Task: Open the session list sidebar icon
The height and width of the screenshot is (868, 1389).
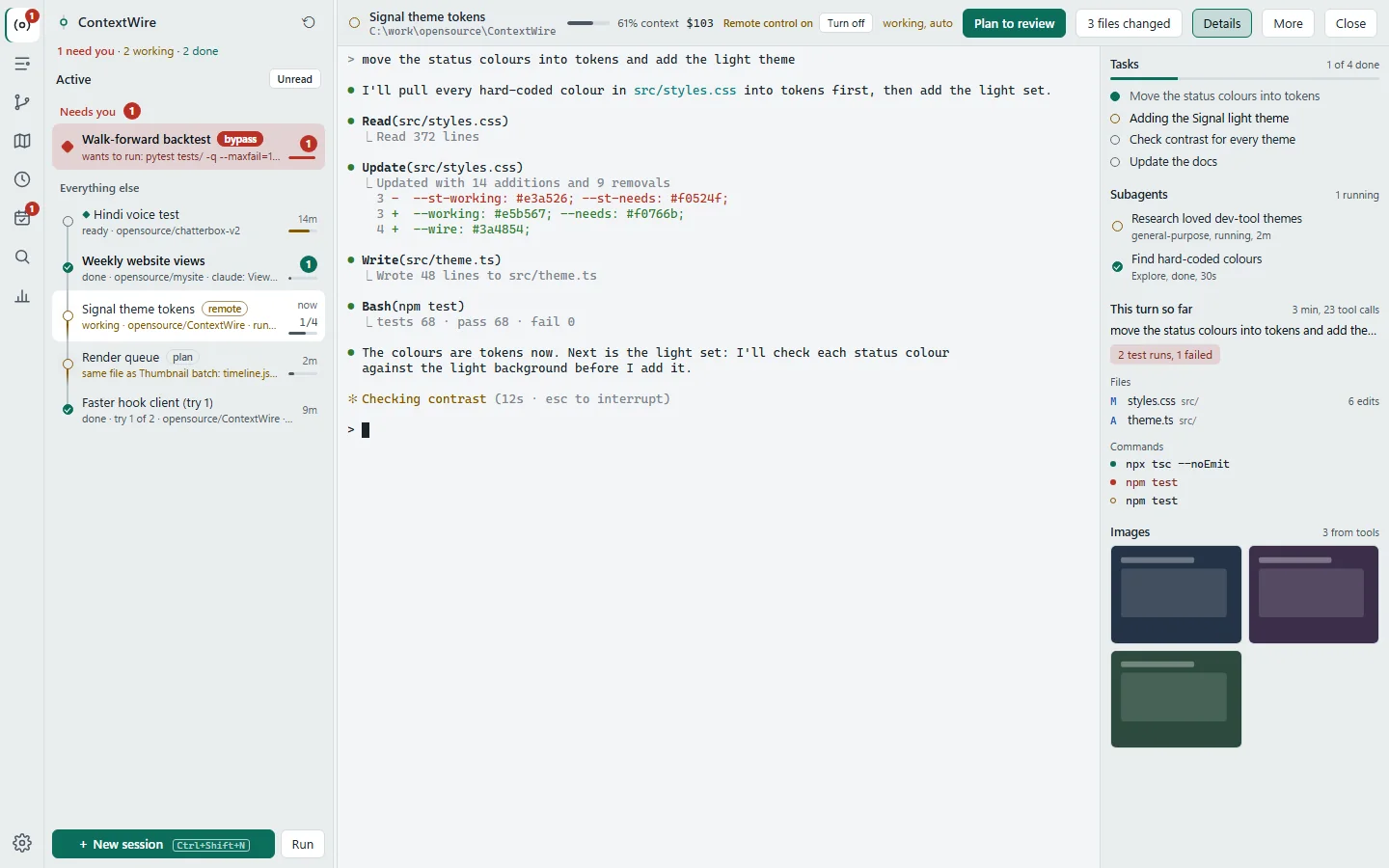Action: 22,64
